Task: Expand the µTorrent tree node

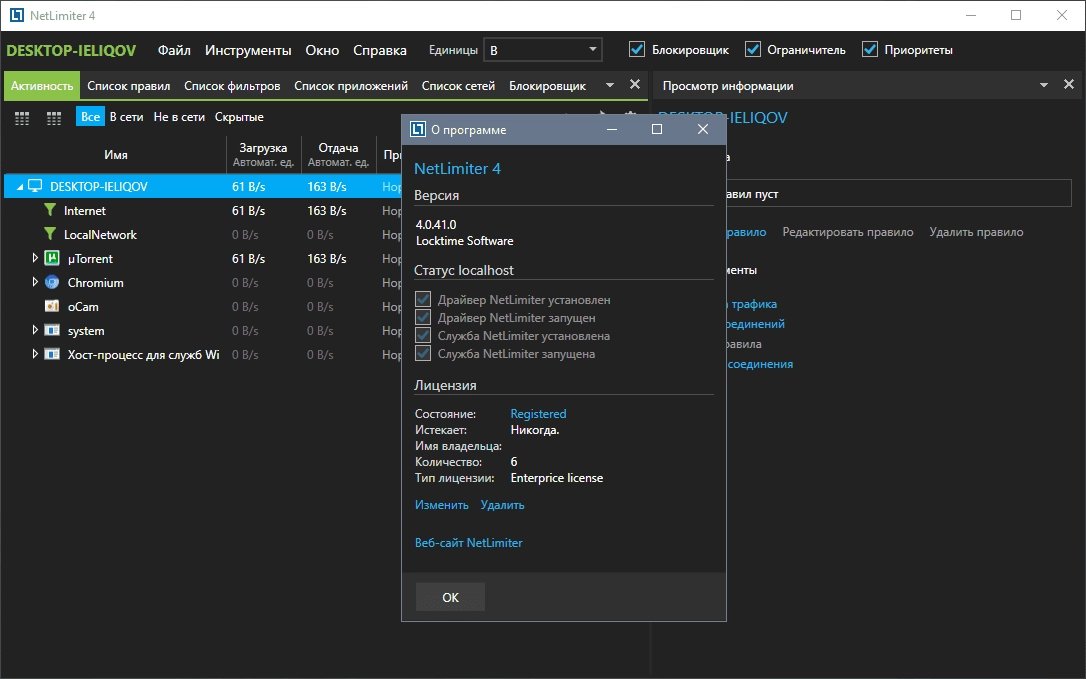Action: [x=35, y=258]
